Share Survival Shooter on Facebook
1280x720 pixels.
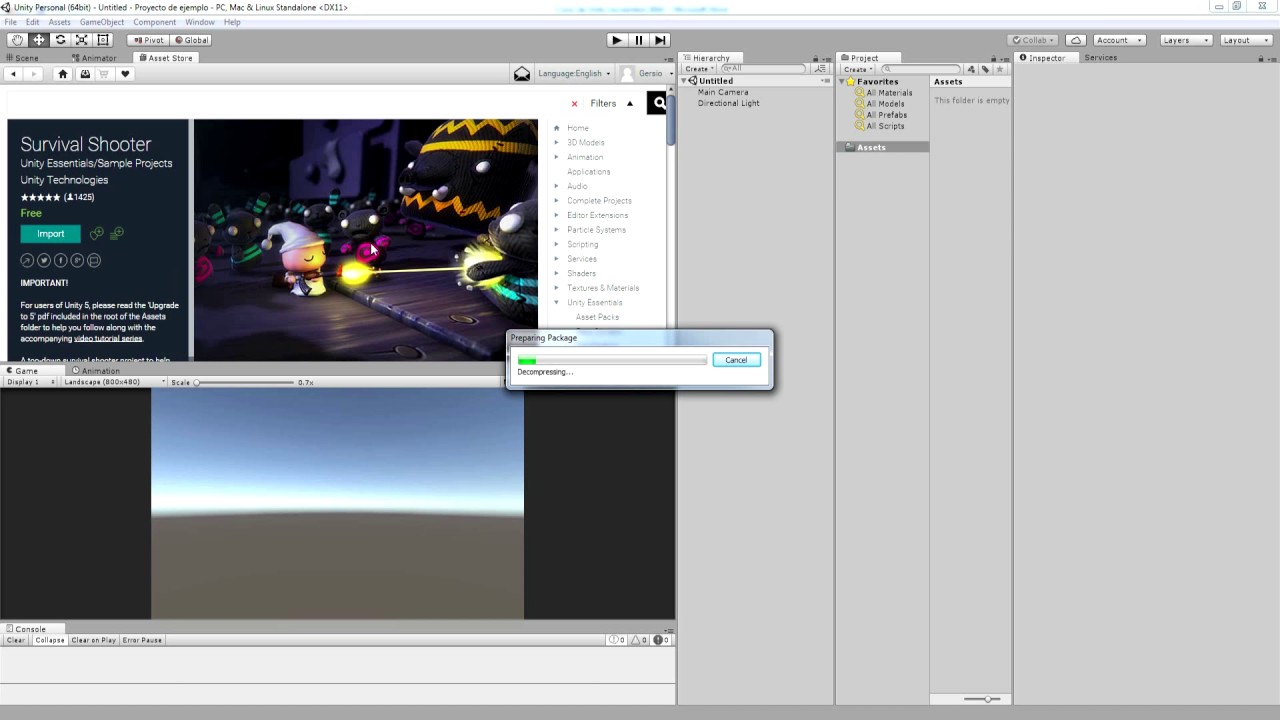[61, 260]
